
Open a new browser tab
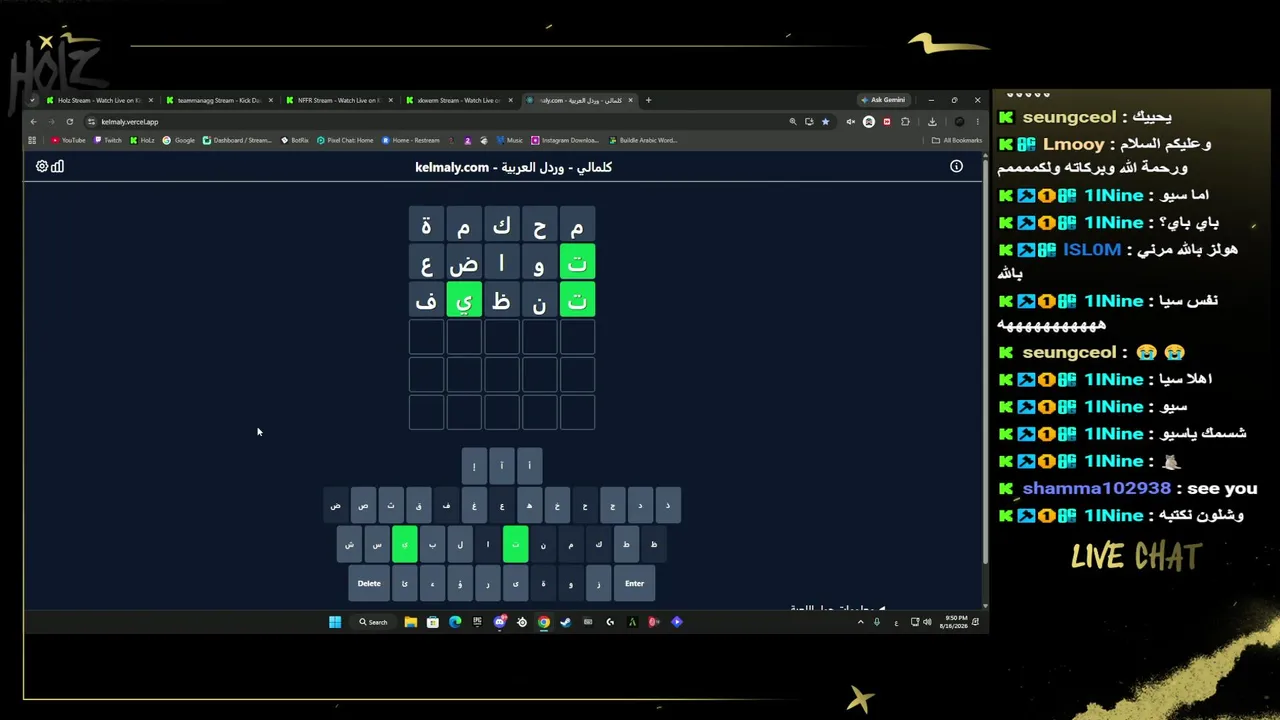pos(648,100)
